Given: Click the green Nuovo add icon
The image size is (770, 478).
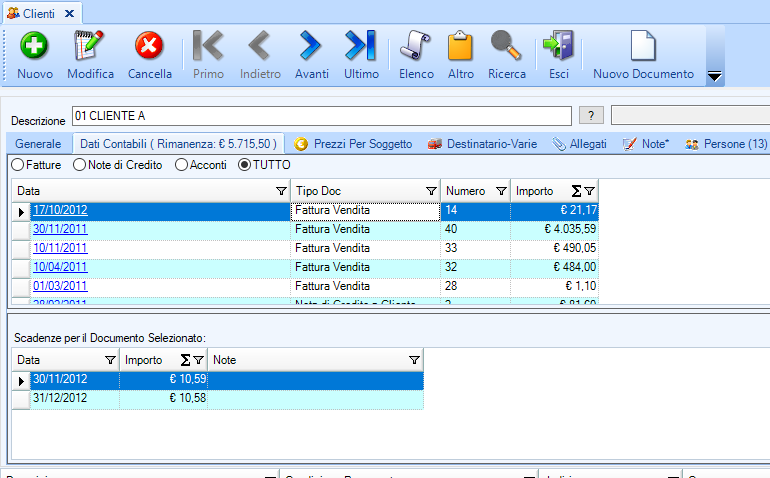Looking at the screenshot, I should tap(35, 47).
